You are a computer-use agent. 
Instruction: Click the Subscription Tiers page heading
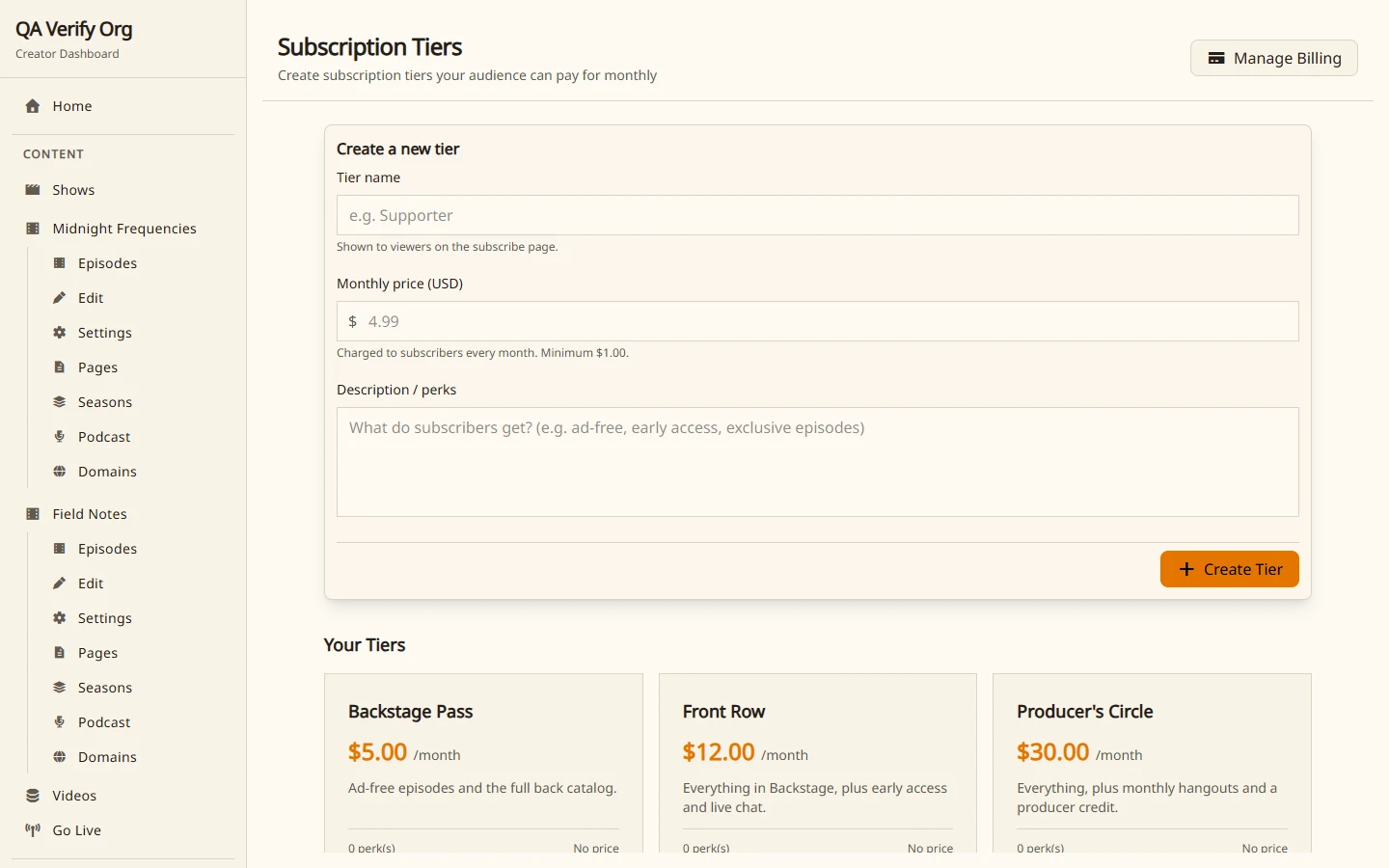coord(370,47)
